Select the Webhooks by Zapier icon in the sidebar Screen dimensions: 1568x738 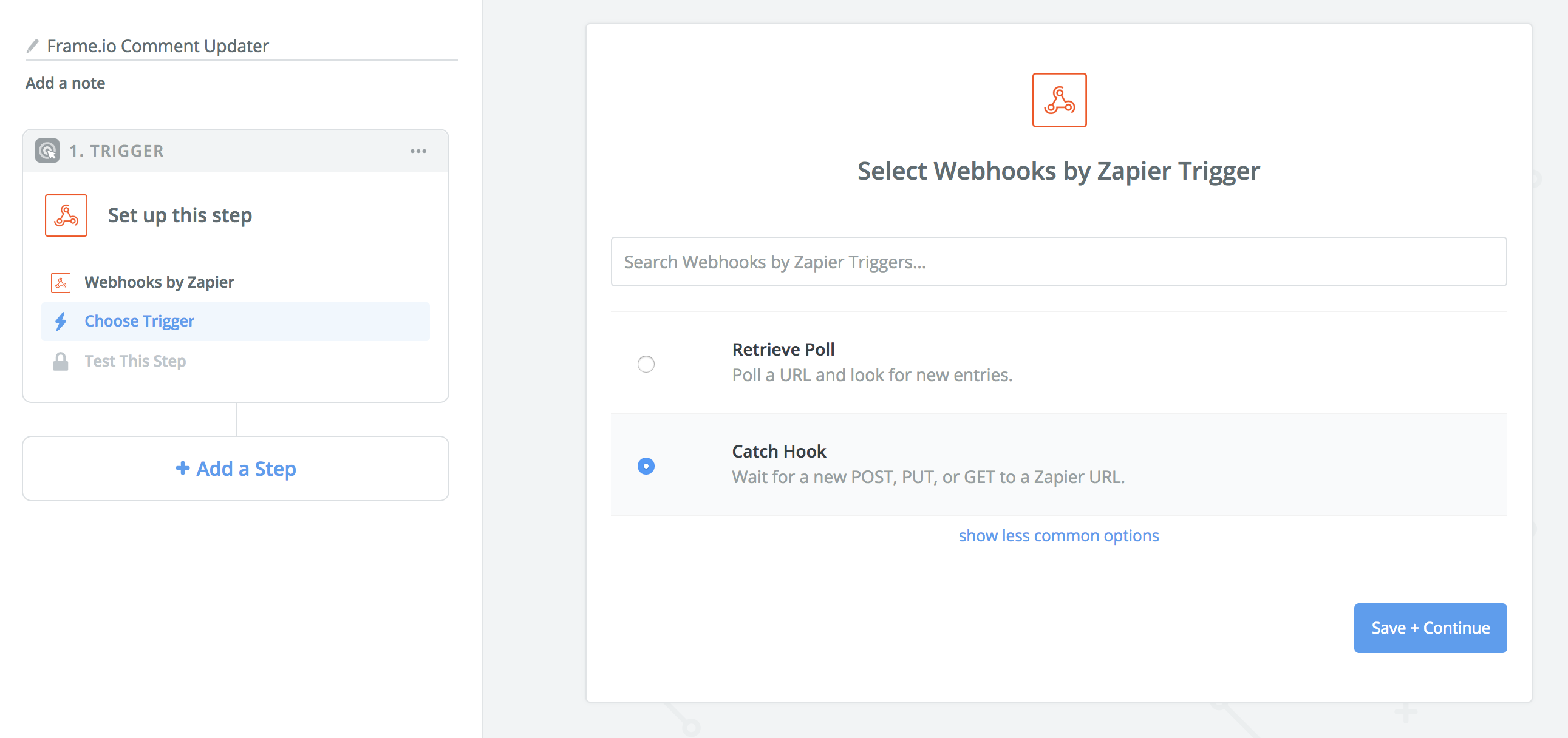(60, 282)
